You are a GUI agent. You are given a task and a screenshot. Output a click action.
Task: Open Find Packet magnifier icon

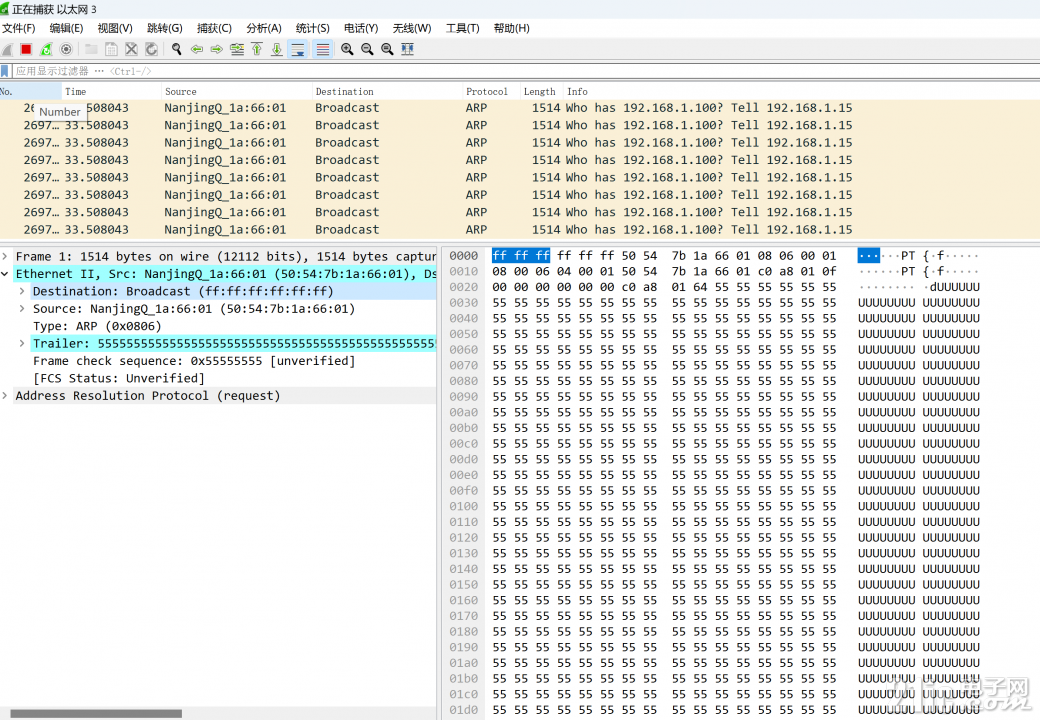[x=176, y=49]
